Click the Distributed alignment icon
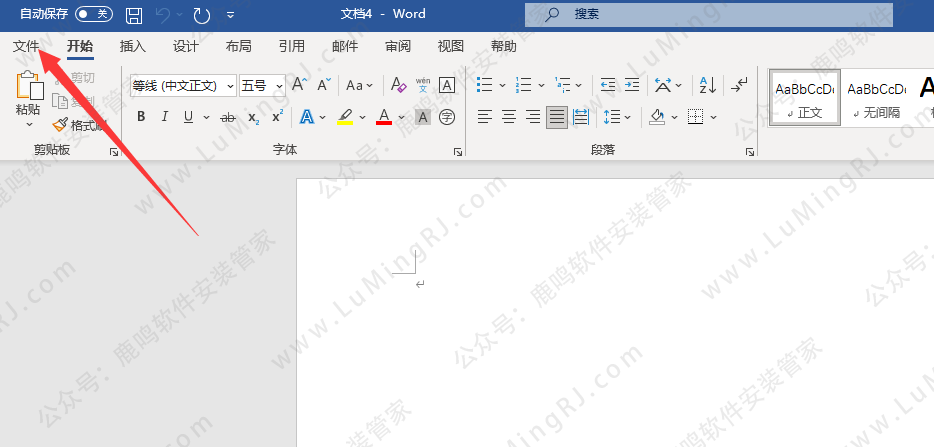 tap(581, 117)
